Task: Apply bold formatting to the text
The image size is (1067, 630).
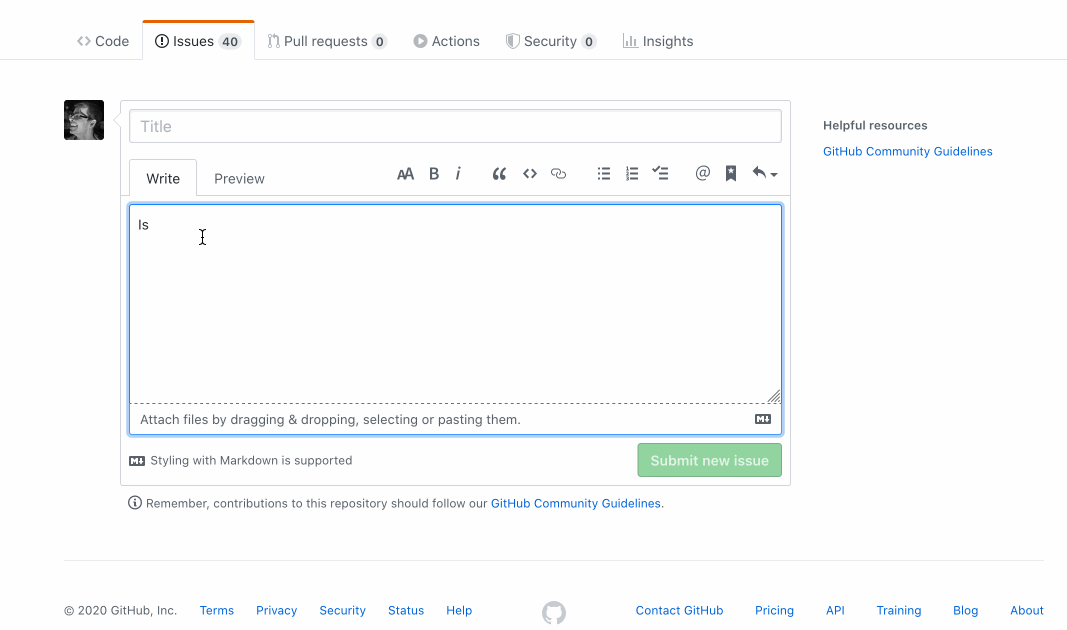Action: (434, 173)
